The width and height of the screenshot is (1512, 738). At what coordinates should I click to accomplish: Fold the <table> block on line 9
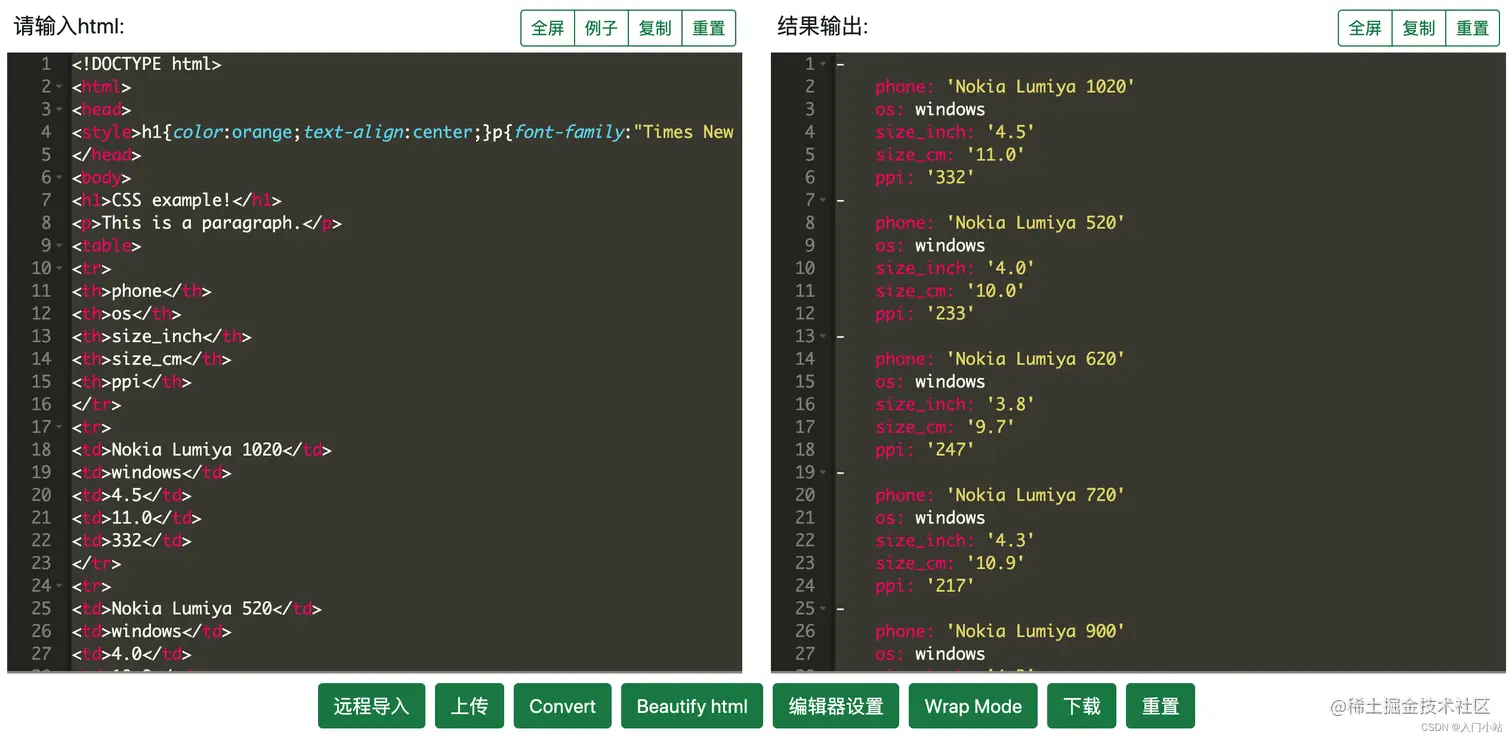[60, 246]
